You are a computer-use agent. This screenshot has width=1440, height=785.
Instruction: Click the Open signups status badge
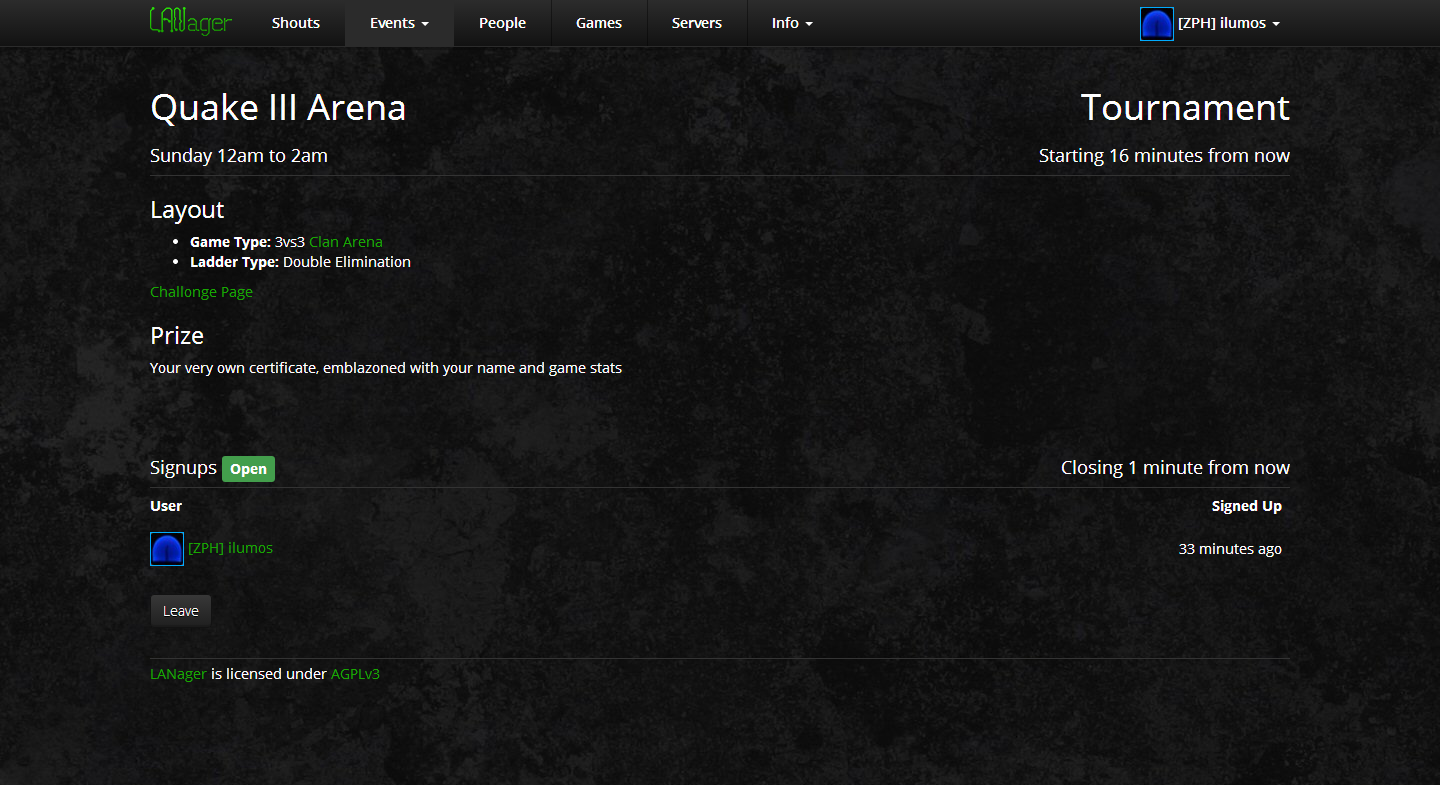click(248, 469)
